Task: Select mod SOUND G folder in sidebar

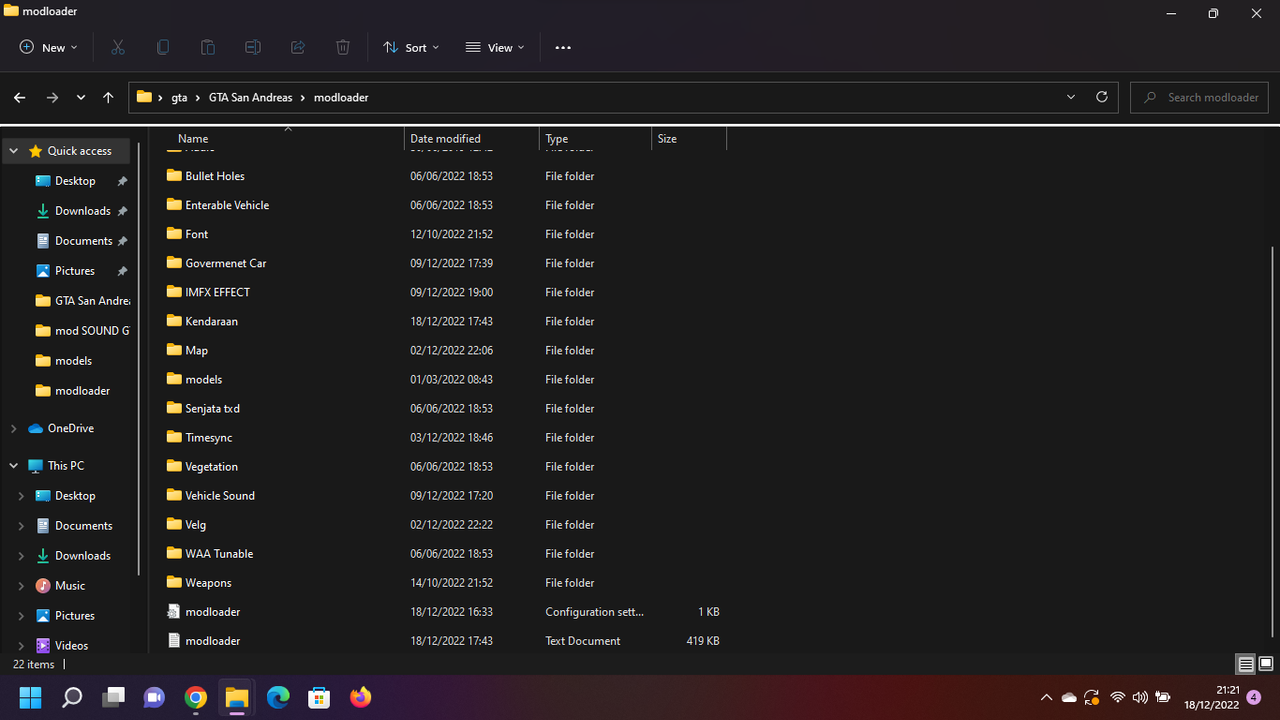Action: [x=82, y=331]
